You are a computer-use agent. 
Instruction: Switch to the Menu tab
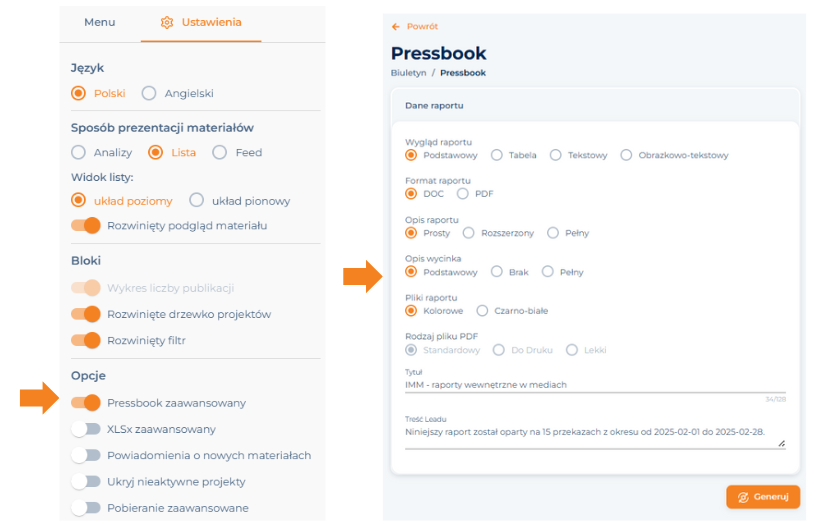click(100, 22)
